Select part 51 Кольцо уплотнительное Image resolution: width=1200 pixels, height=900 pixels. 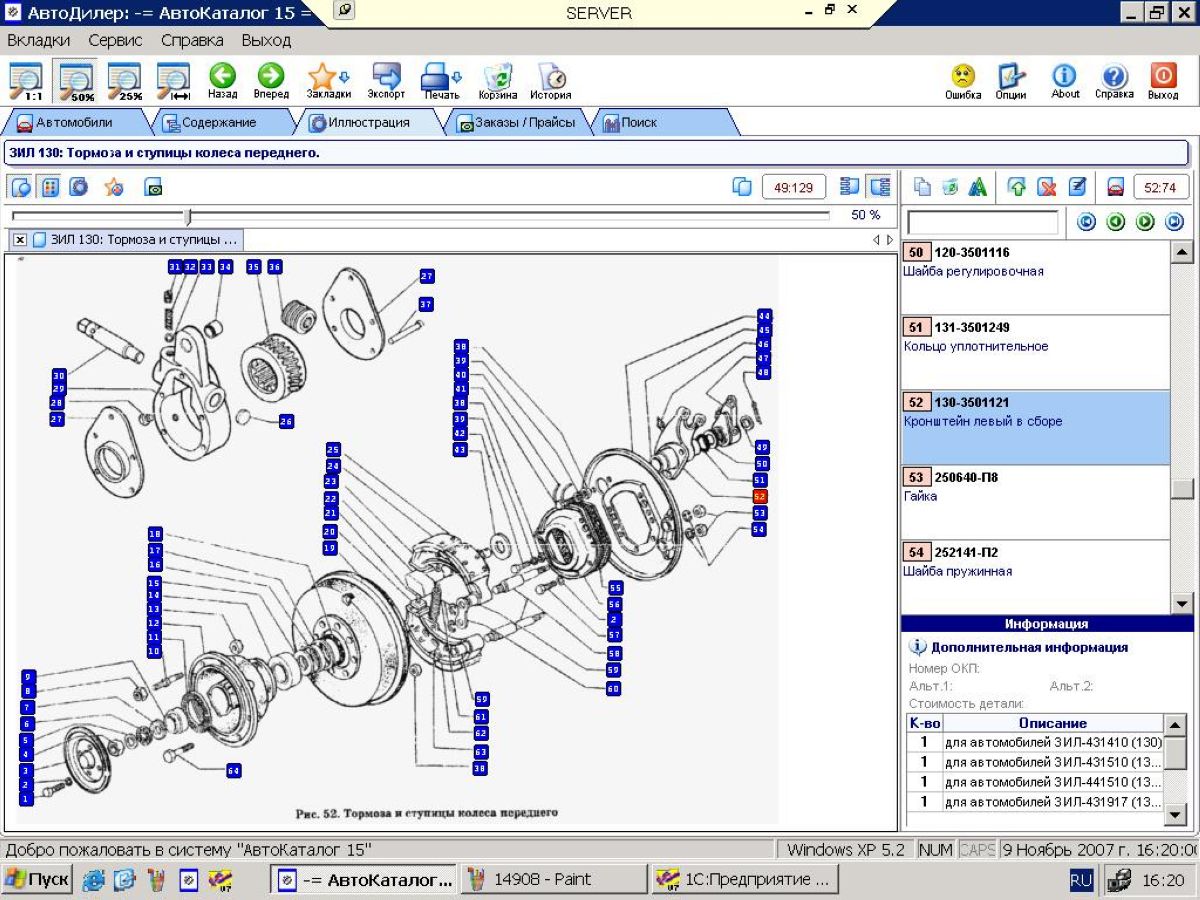tap(1035, 353)
